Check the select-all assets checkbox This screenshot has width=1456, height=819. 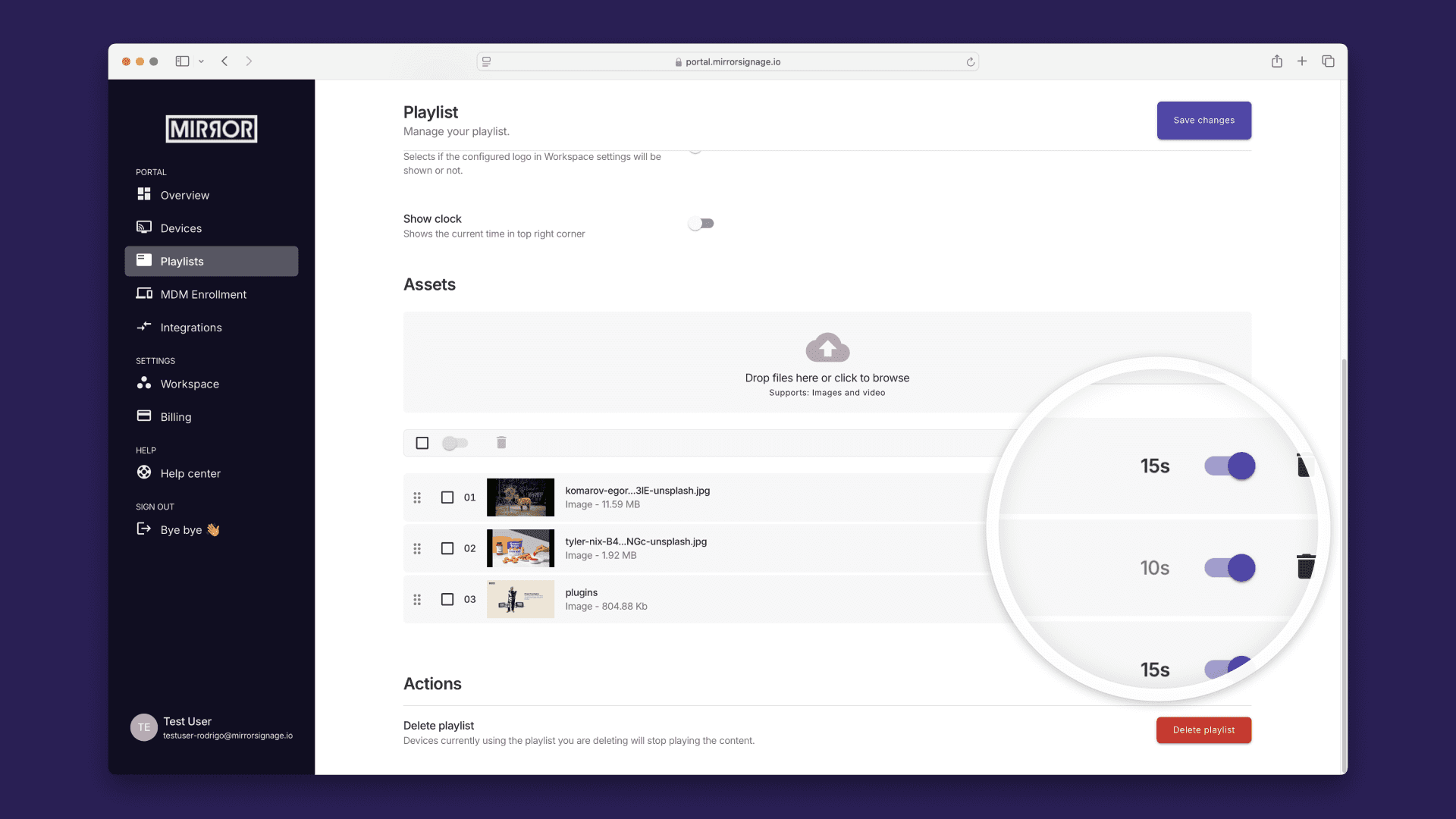(422, 443)
